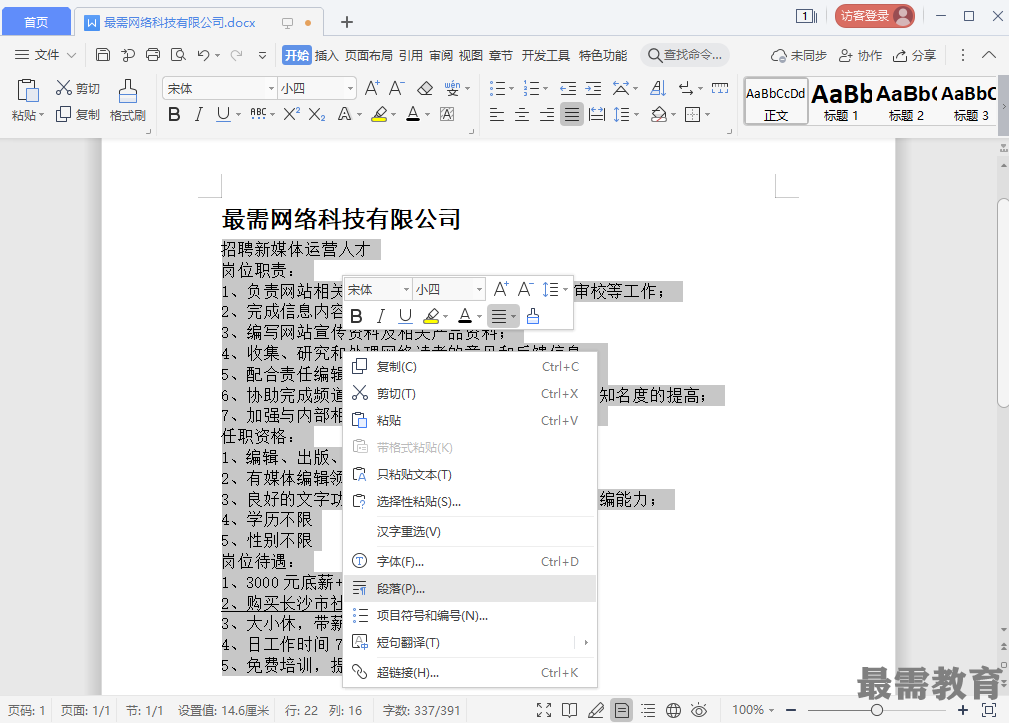
Task: Choose 超链接(H)... from context menu
Action: click(470, 673)
